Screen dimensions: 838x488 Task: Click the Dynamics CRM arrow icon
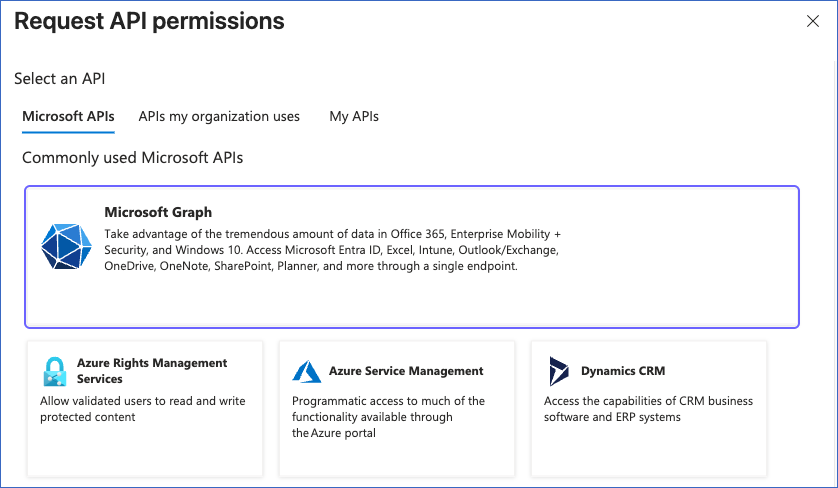559,371
